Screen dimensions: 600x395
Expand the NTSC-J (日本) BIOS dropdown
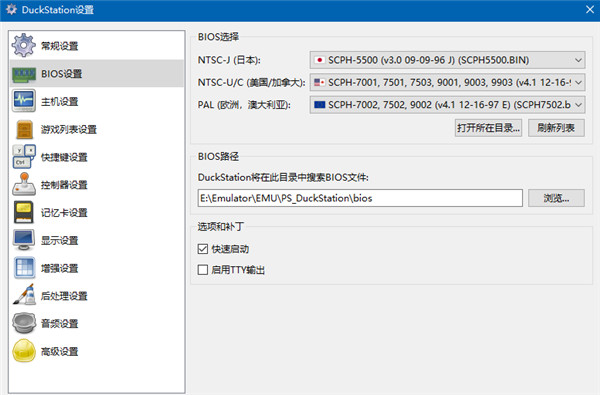[447, 60]
